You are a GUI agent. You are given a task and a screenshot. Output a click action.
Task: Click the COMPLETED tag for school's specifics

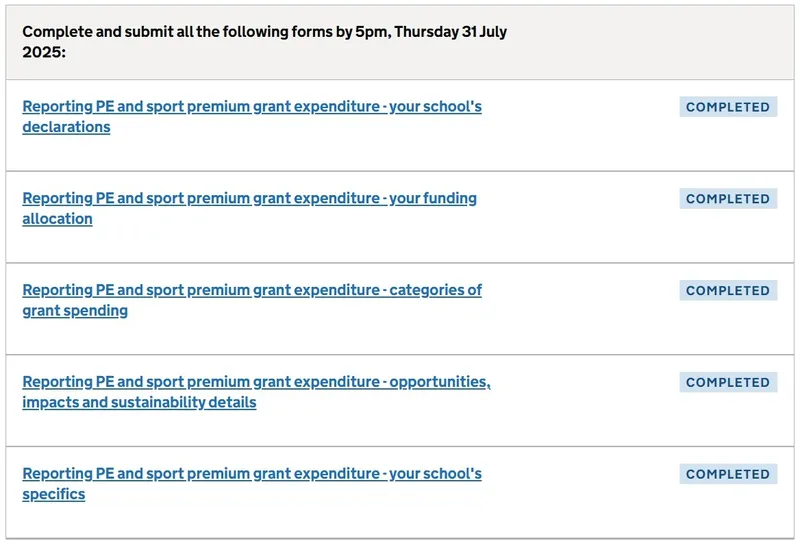pos(728,475)
